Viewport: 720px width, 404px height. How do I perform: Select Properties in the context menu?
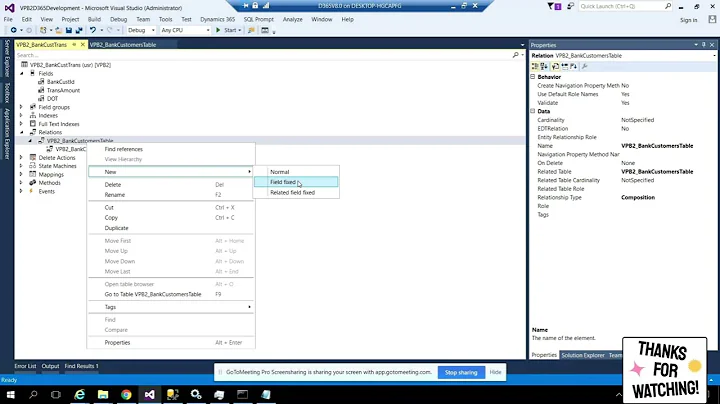click(171, 342)
